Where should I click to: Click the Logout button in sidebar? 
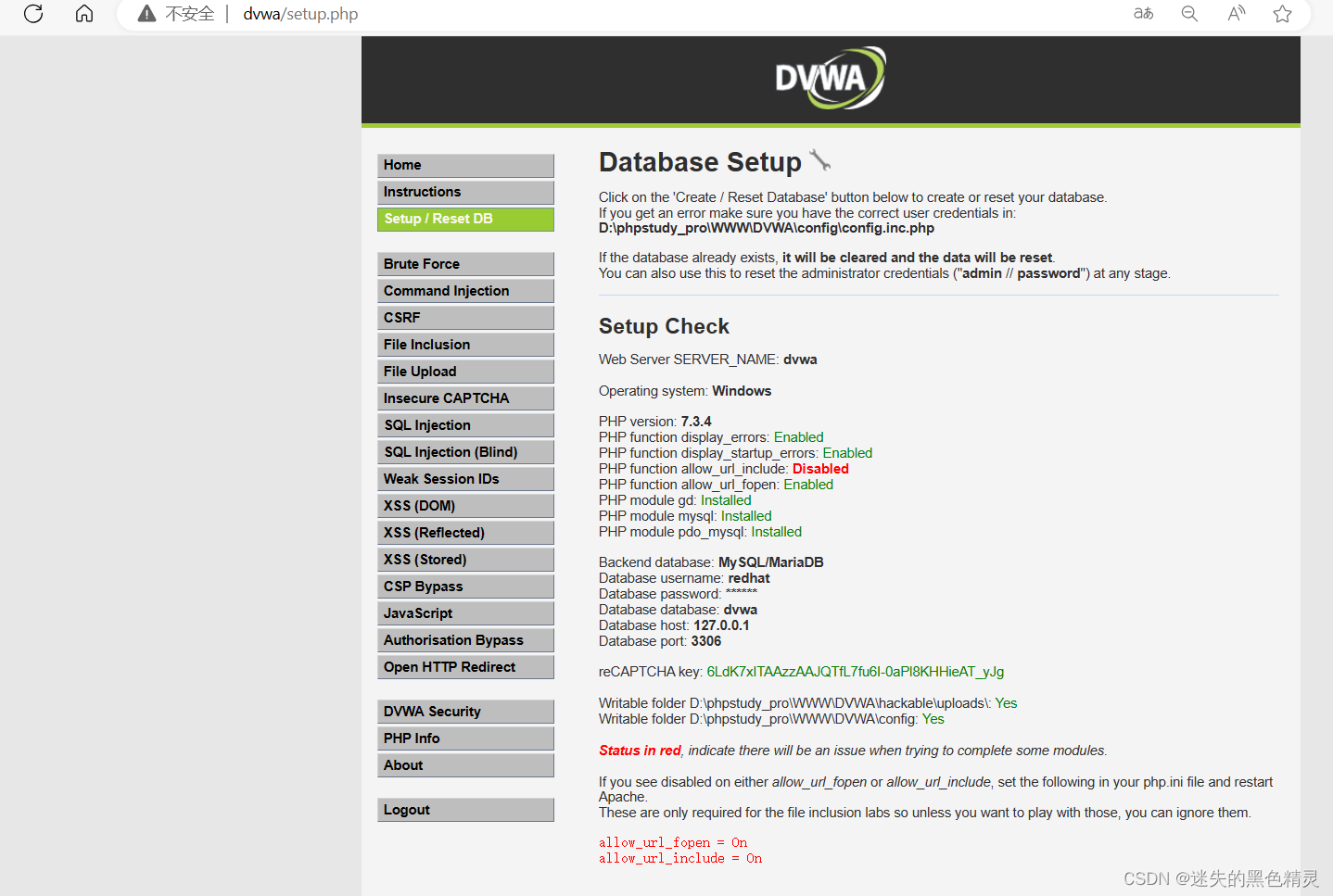click(x=465, y=810)
